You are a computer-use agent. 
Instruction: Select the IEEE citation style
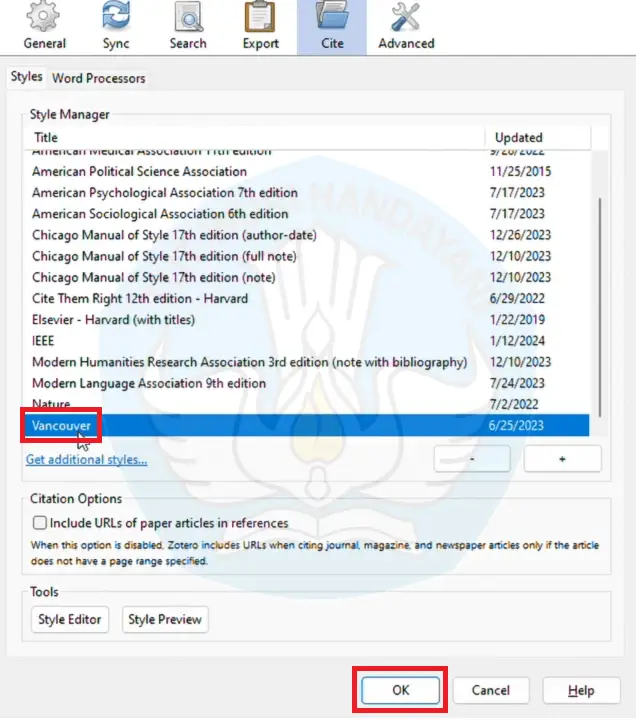pyautogui.click(x=46, y=341)
